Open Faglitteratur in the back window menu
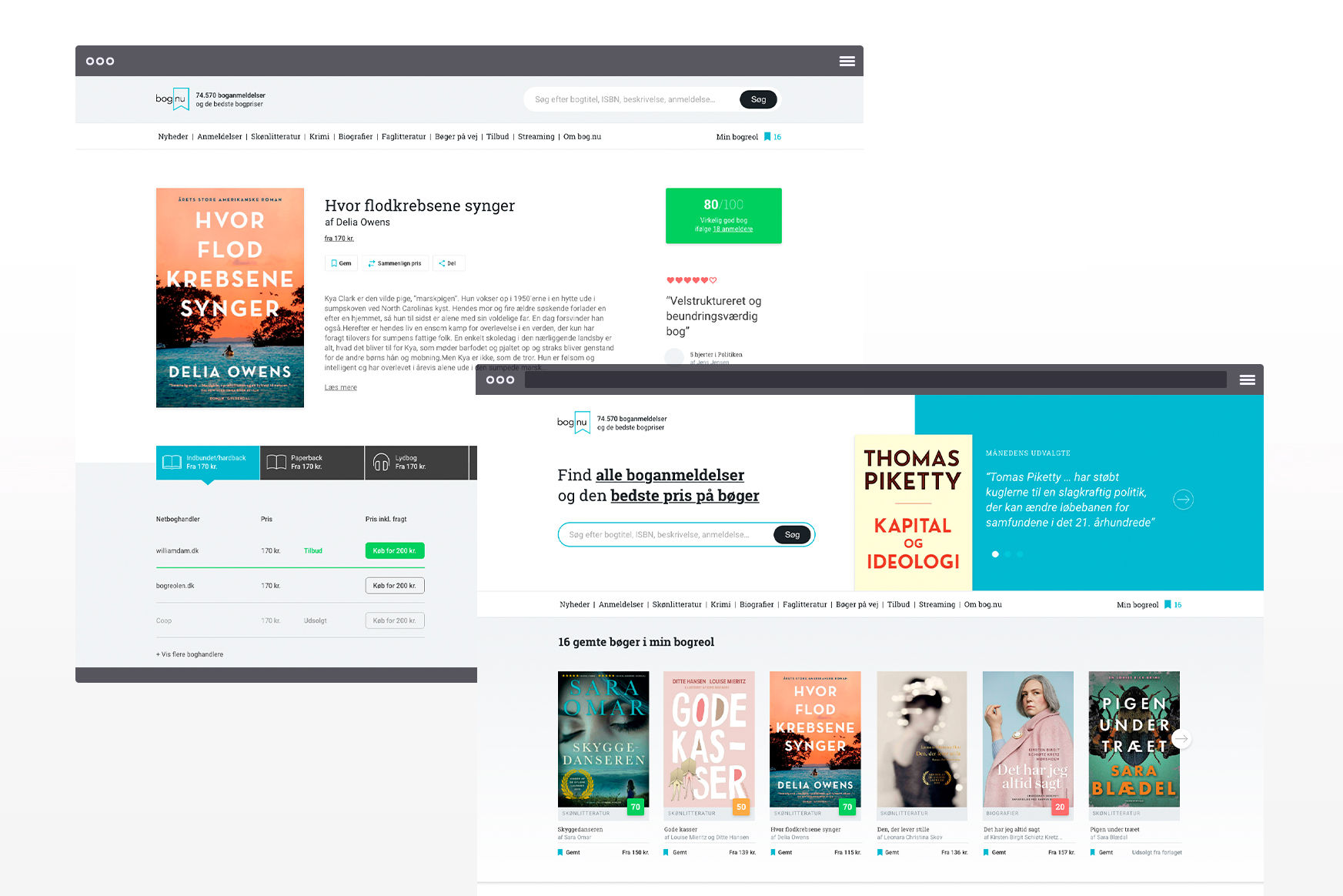Viewport: 1343px width, 896px height. pos(403,137)
